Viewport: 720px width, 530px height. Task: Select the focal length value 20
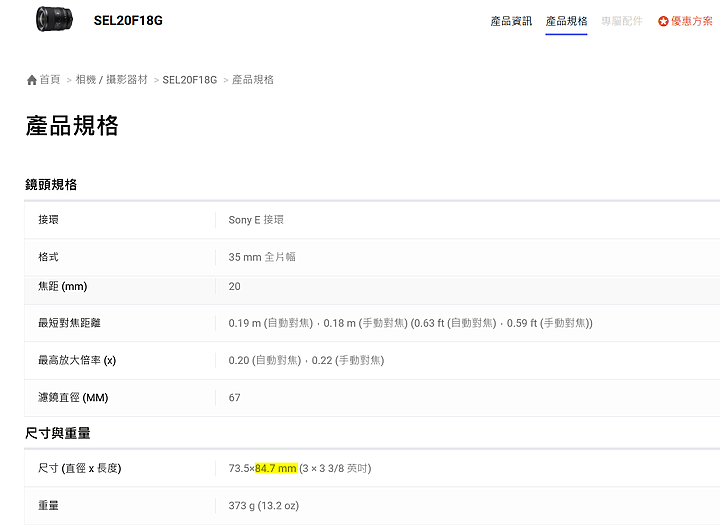click(x=234, y=286)
